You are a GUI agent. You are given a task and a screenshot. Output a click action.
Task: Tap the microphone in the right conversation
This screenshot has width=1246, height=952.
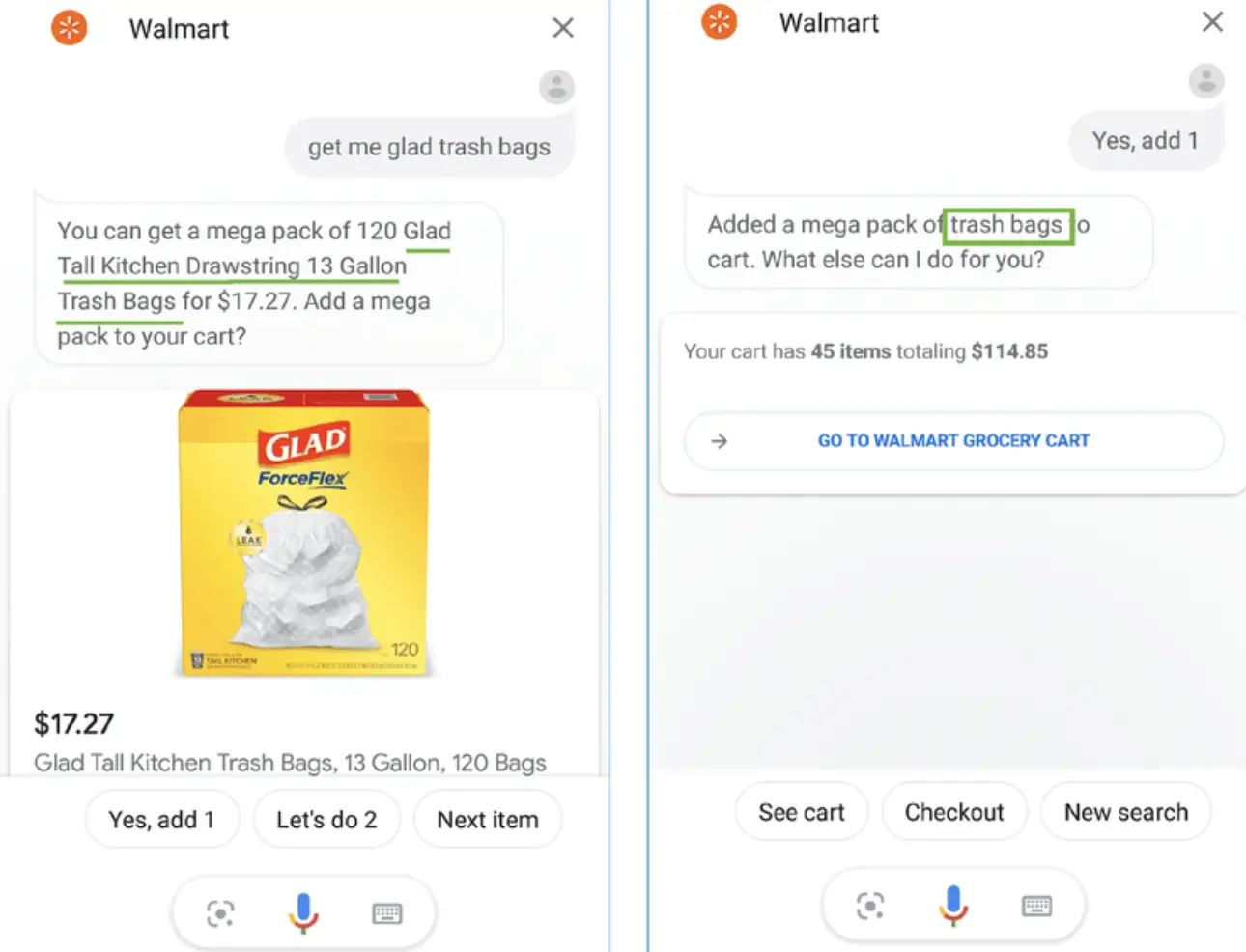click(953, 906)
